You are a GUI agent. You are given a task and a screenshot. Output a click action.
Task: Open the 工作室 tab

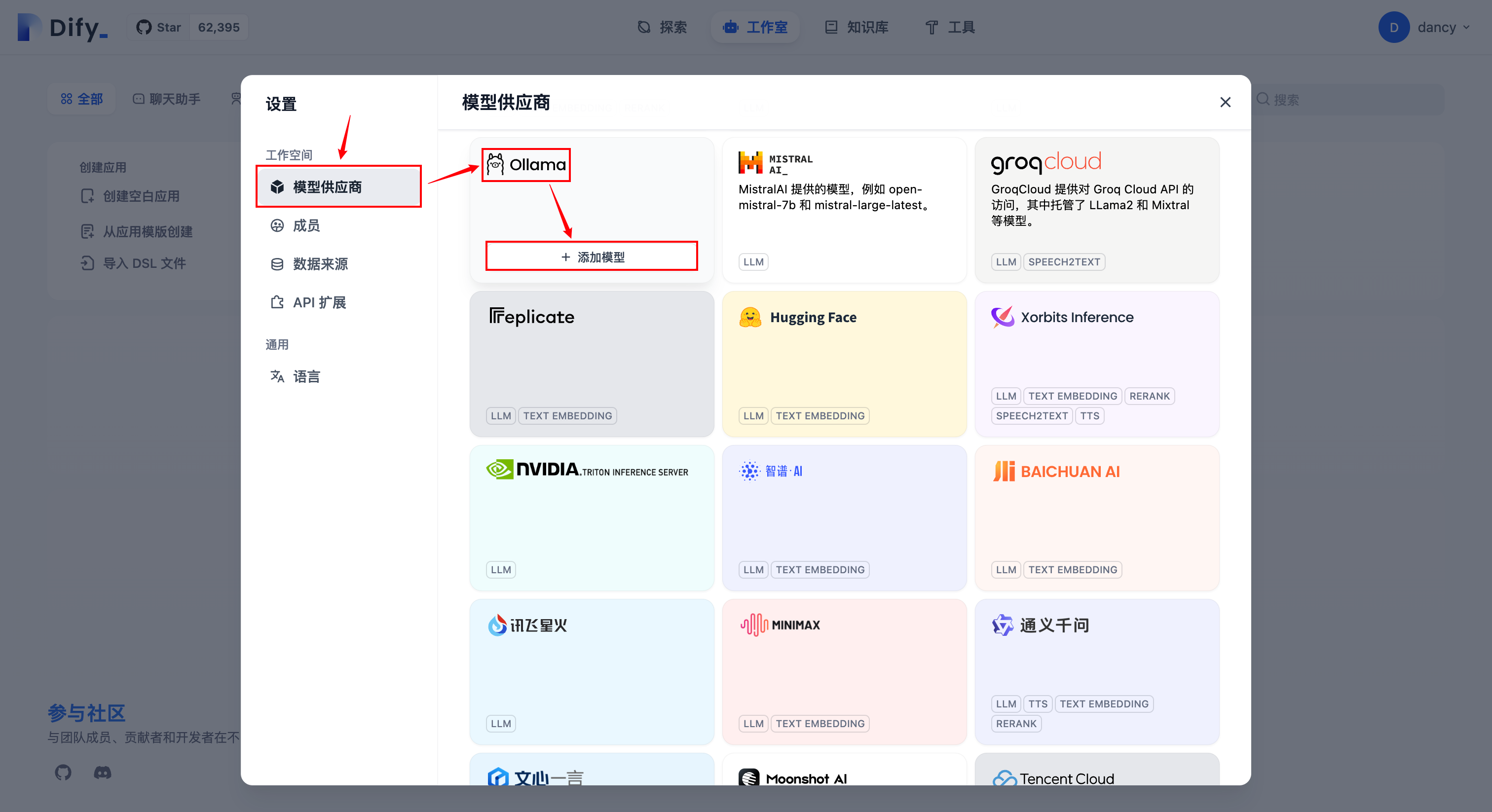point(755,27)
